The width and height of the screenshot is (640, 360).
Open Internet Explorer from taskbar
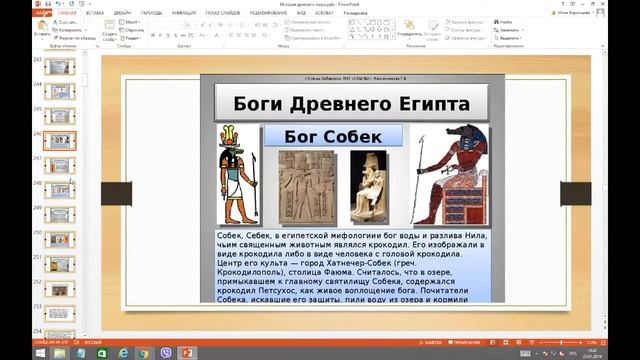pyautogui.click(x=123, y=353)
